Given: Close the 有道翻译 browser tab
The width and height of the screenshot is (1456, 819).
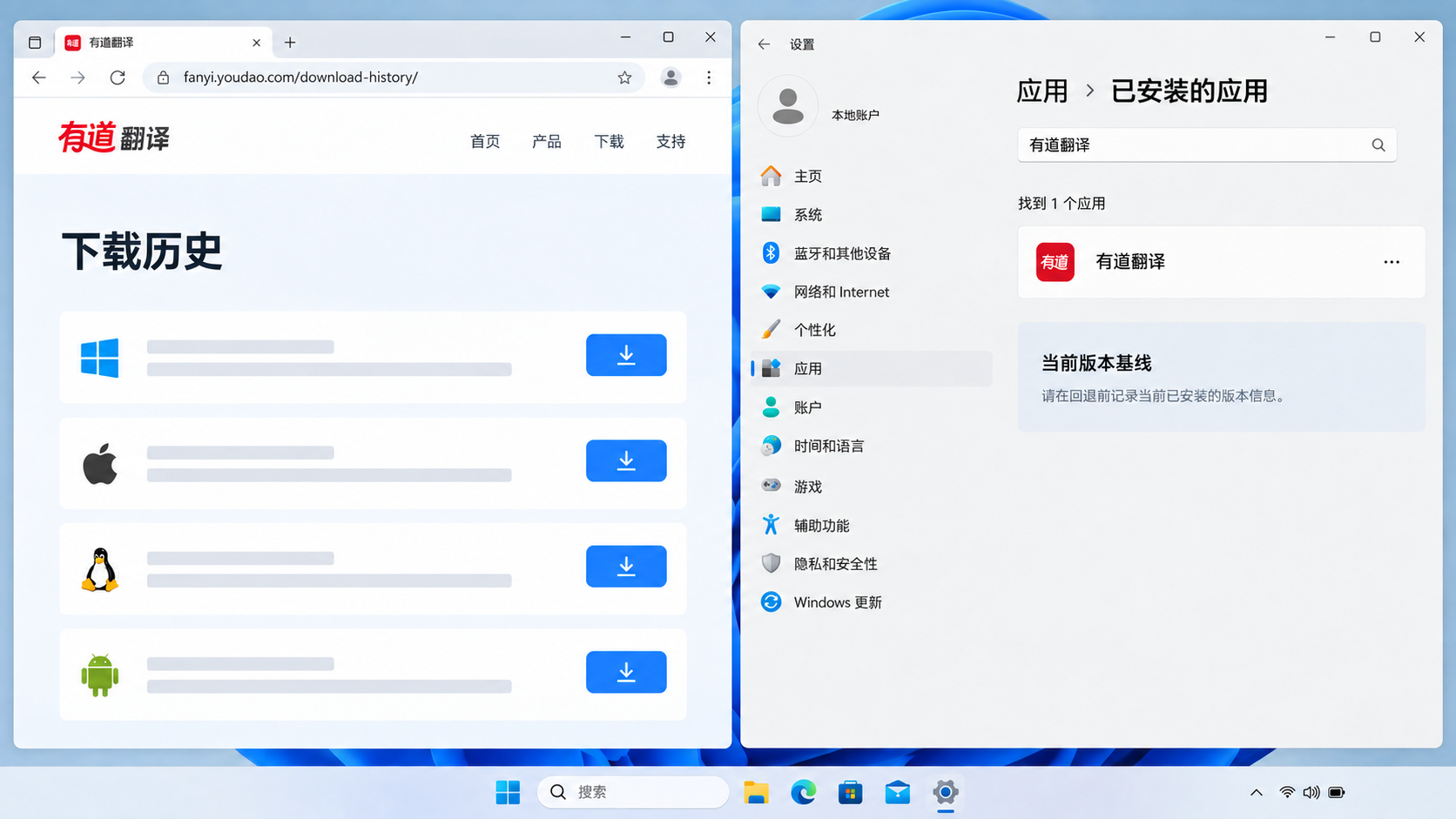Looking at the screenshot, I should click(256, 43).
